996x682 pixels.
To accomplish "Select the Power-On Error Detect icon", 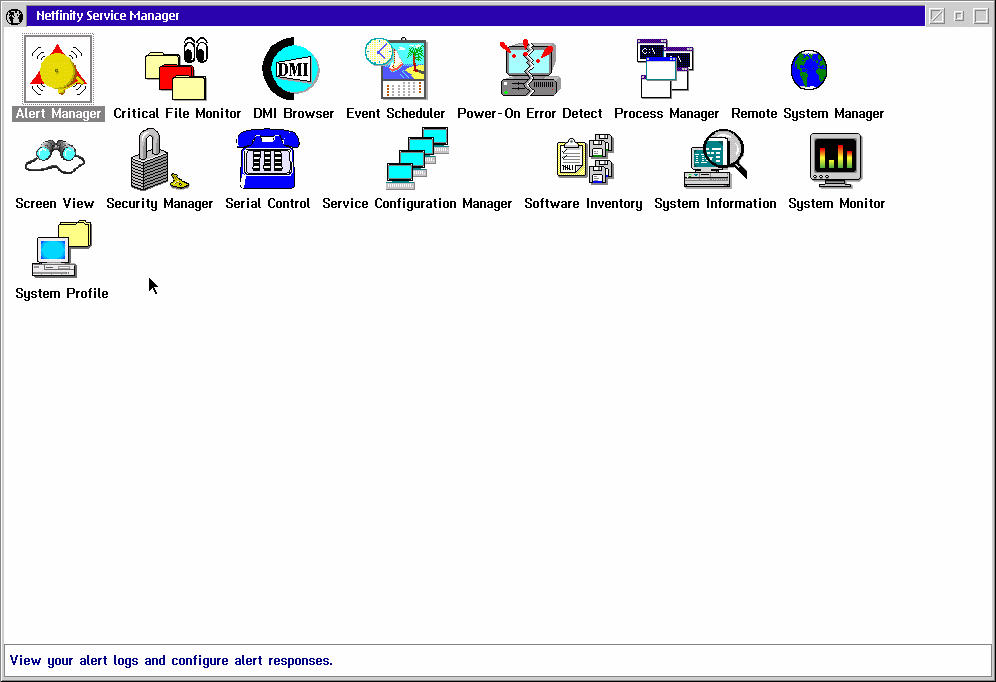I will 530,69.
